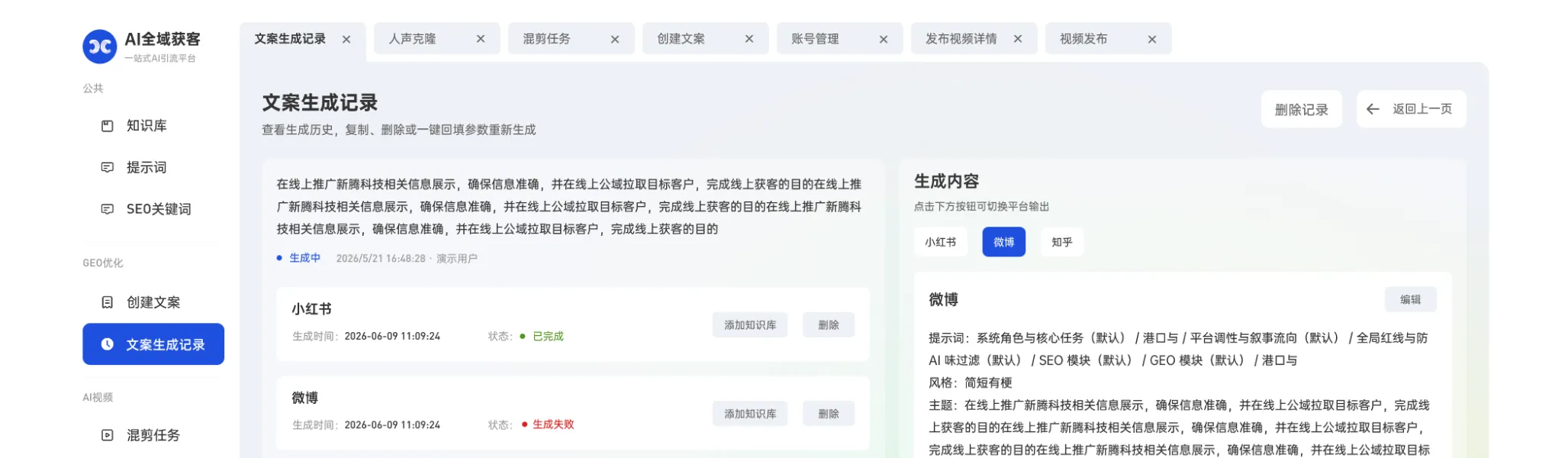
Task: Click the 创建文案 sidebar document icon
Action: point(108,302)
